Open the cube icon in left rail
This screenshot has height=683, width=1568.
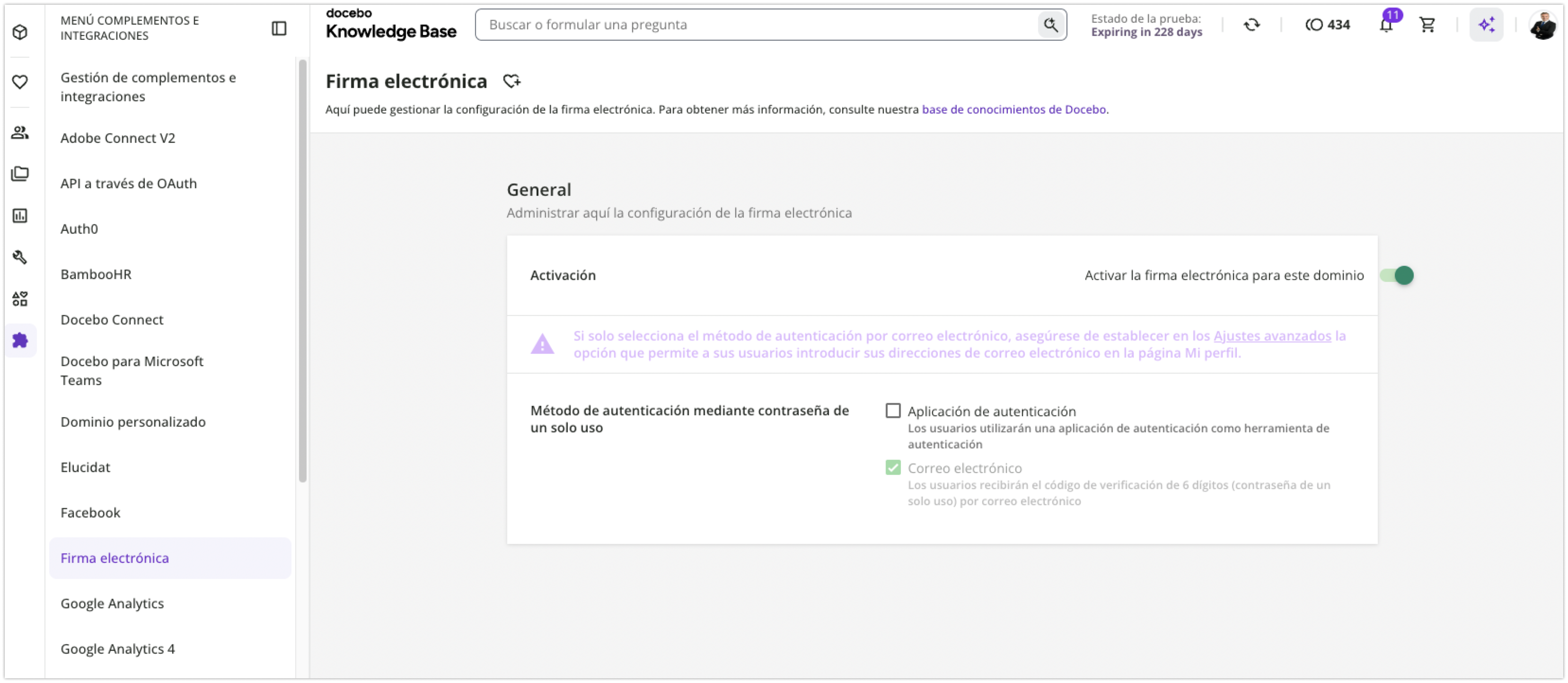pos(20,32)
